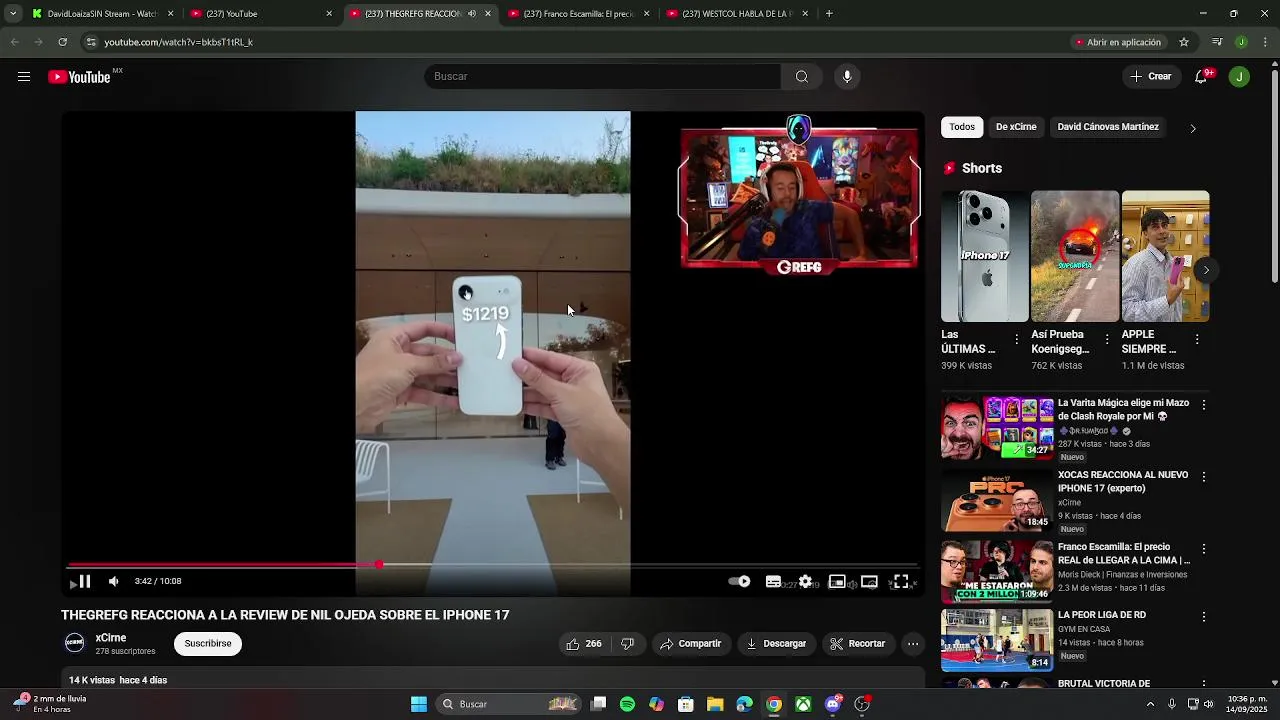Image resolution: width=1280 pixels, height=720 pixels.
Task: Open Spotify from the taskbar
Action: [x=627, y=705]
